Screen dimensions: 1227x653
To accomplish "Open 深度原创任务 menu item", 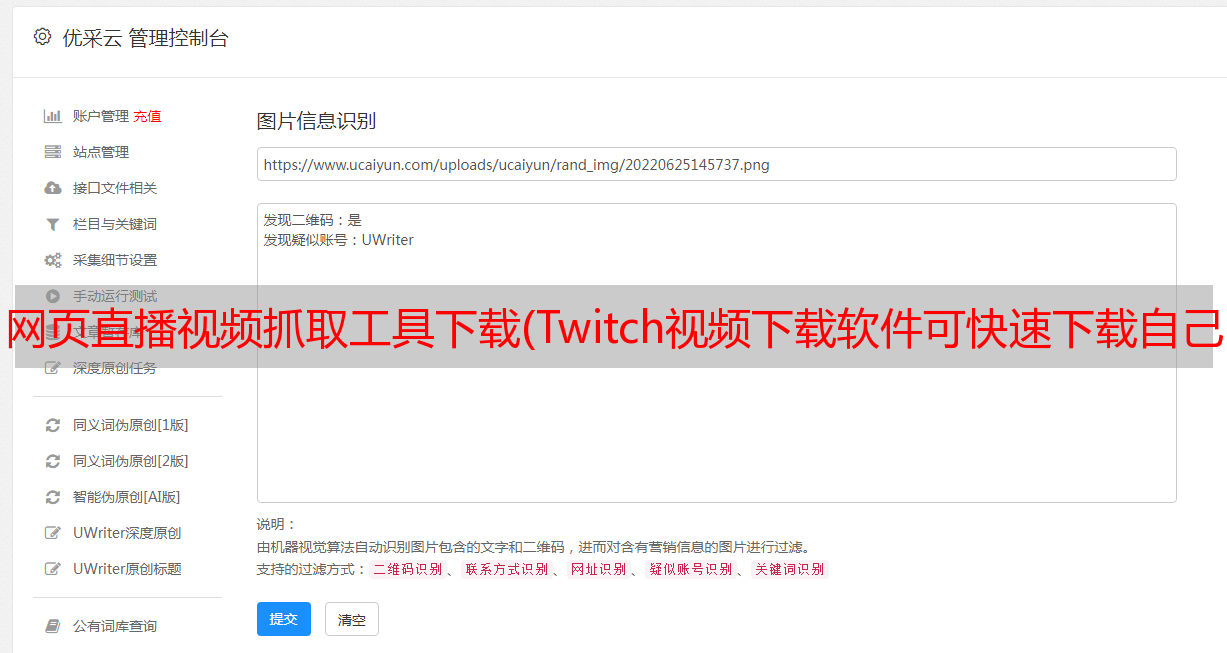I will tap(115, 368).
